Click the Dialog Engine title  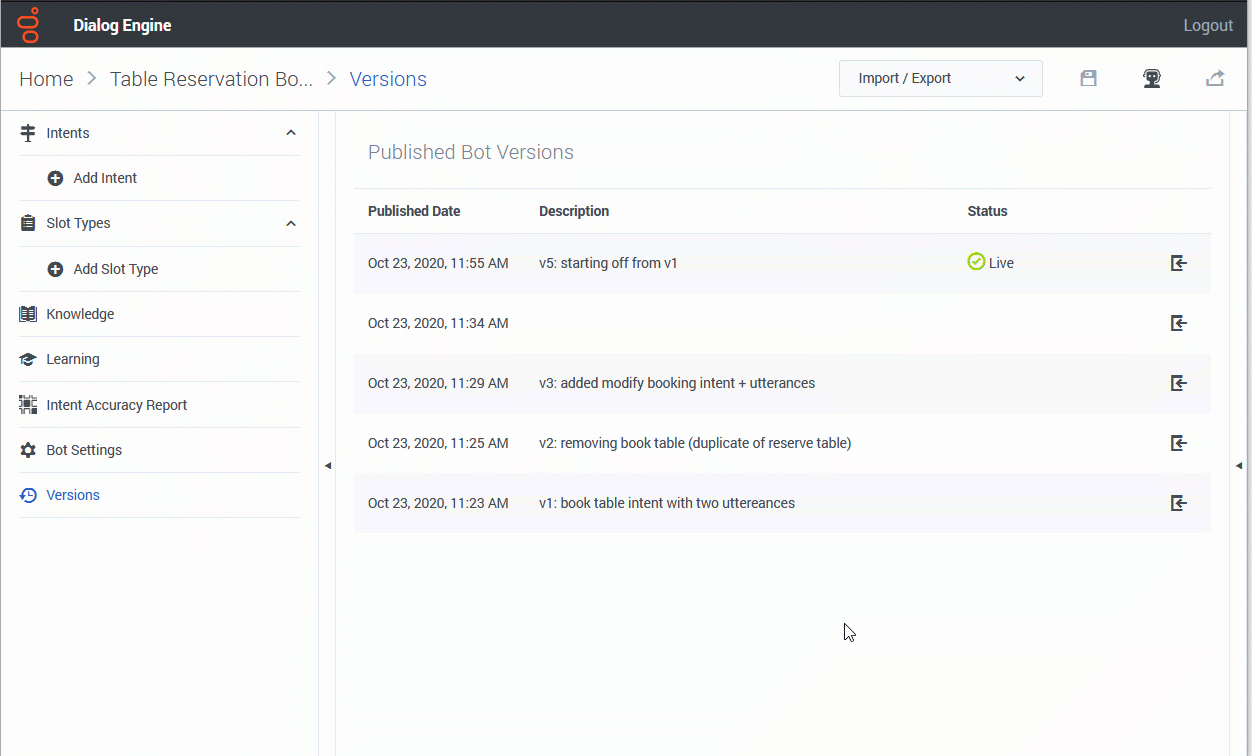click(122, 25)
